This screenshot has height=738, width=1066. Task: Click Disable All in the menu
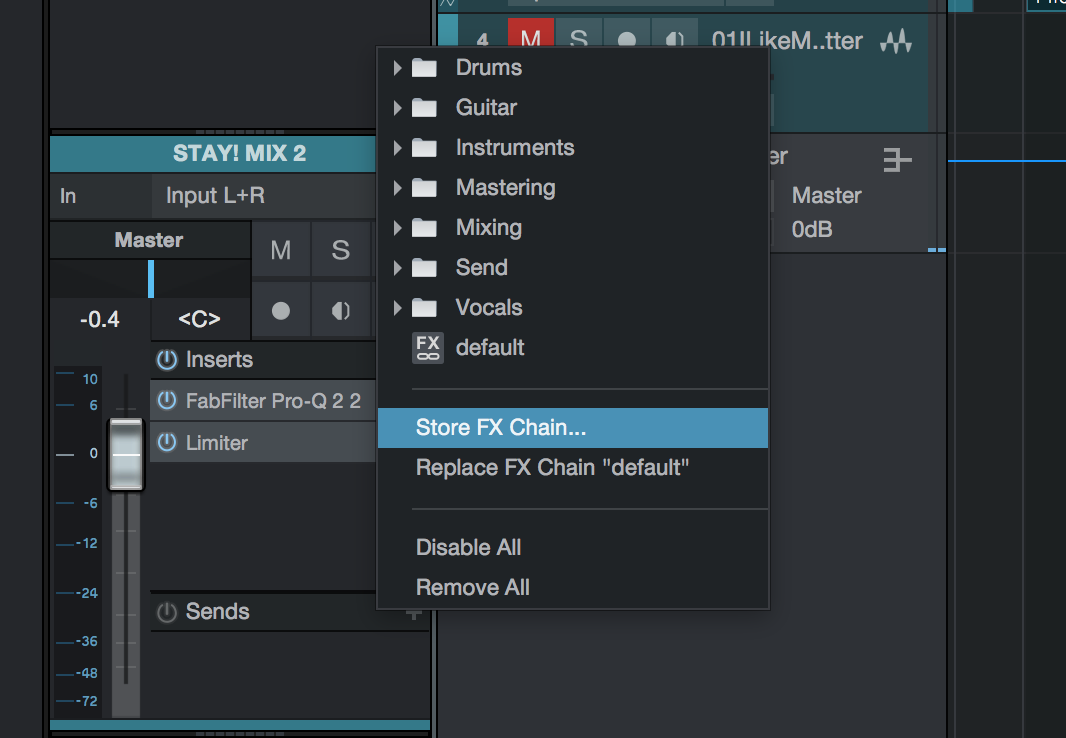coord(468,548)
